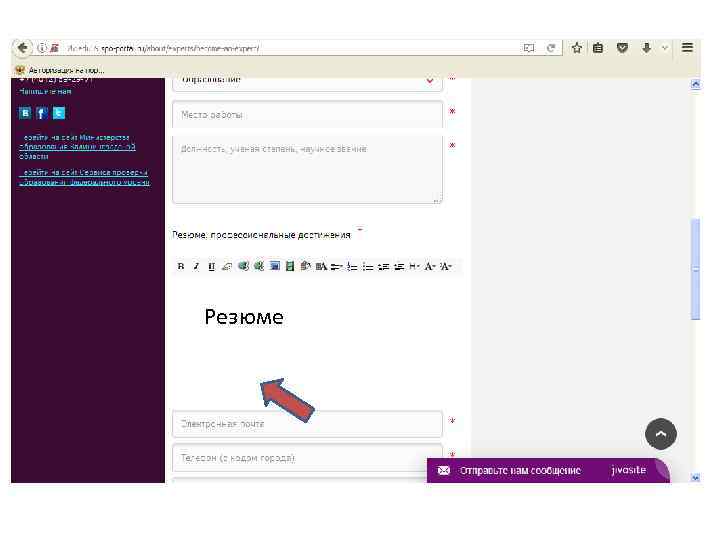Toggle Underline in the resume editor

[x=211, y=266]
